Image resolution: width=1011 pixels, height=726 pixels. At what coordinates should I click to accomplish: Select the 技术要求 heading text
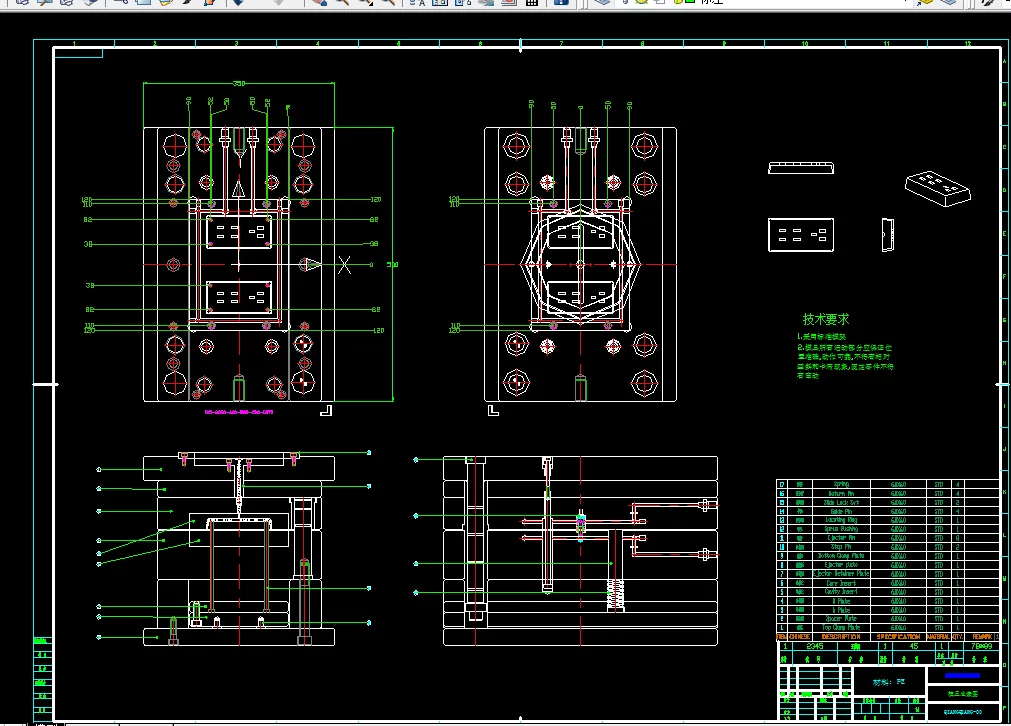coord(825,319)
